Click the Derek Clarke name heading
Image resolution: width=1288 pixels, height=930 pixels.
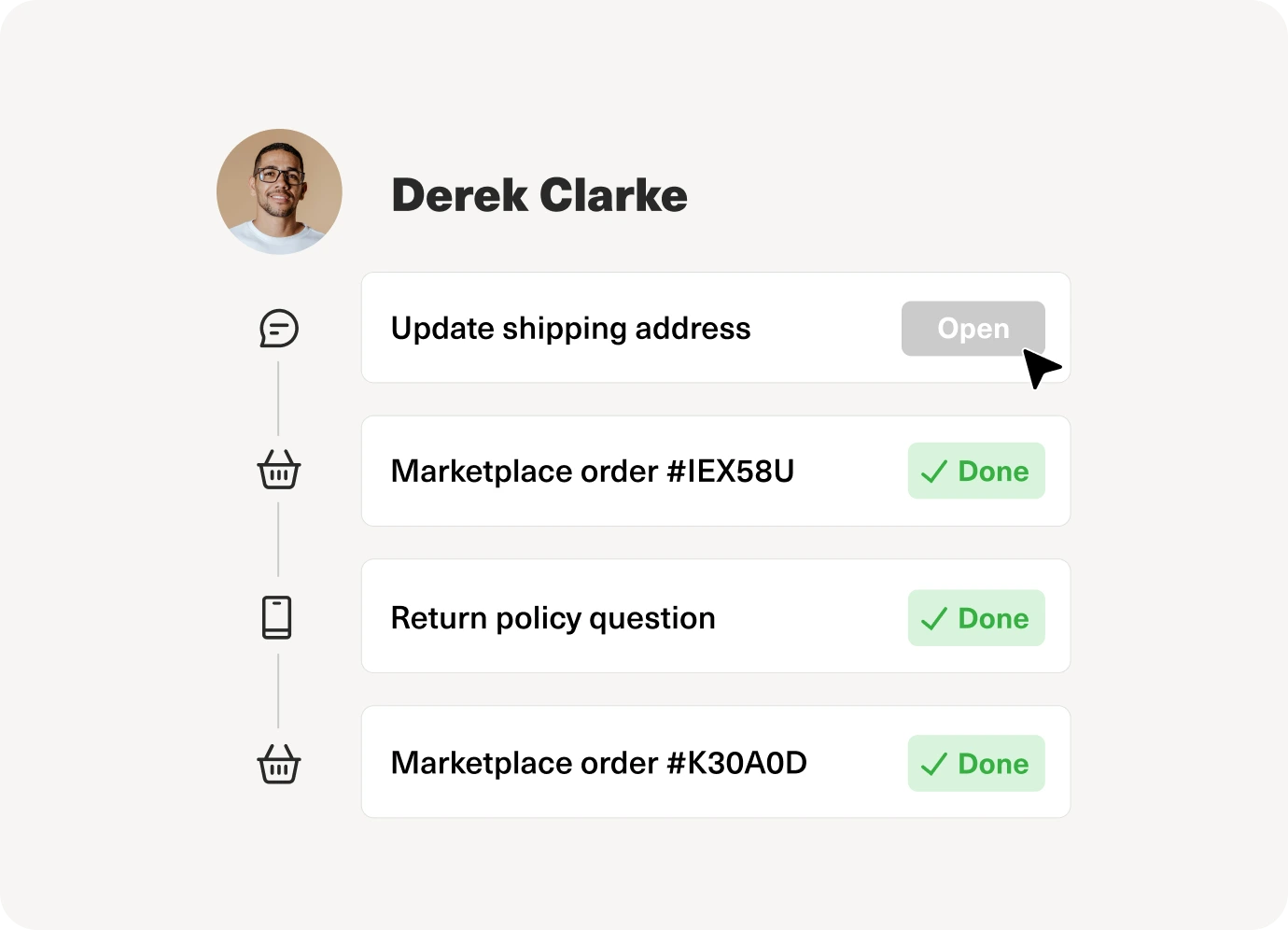coord(539,195)
